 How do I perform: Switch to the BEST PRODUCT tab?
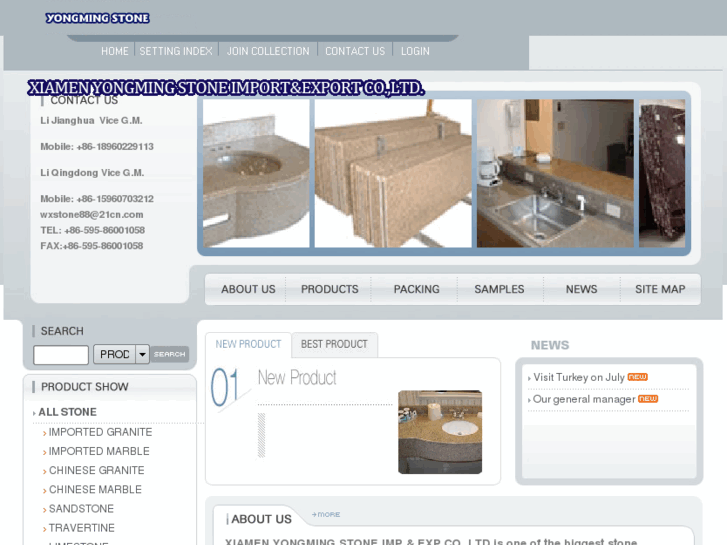(x=334, y=344)
